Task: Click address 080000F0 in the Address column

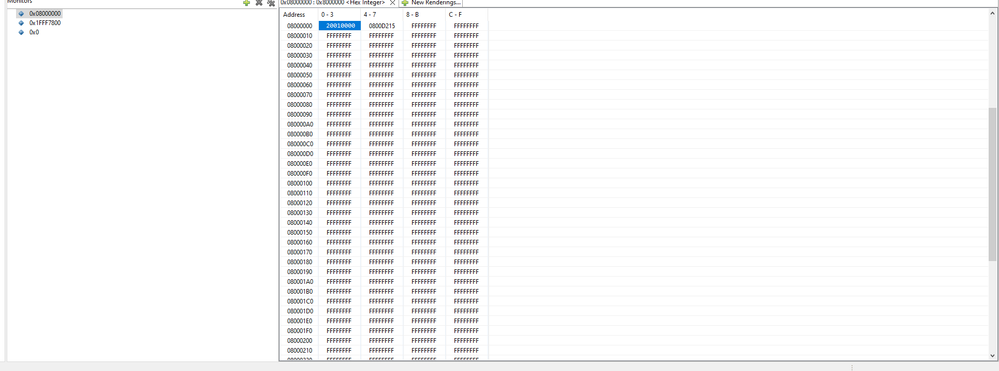Action: [299, 173]
